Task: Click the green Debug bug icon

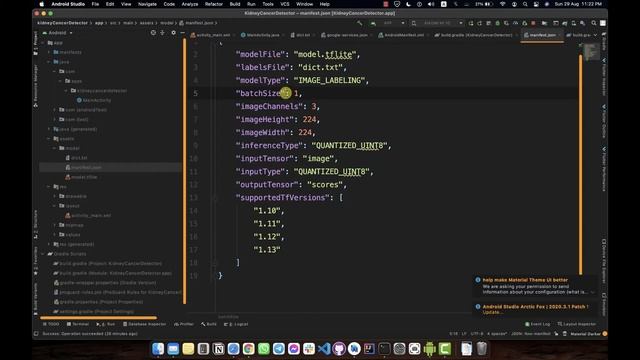Action: coord(498,23)
